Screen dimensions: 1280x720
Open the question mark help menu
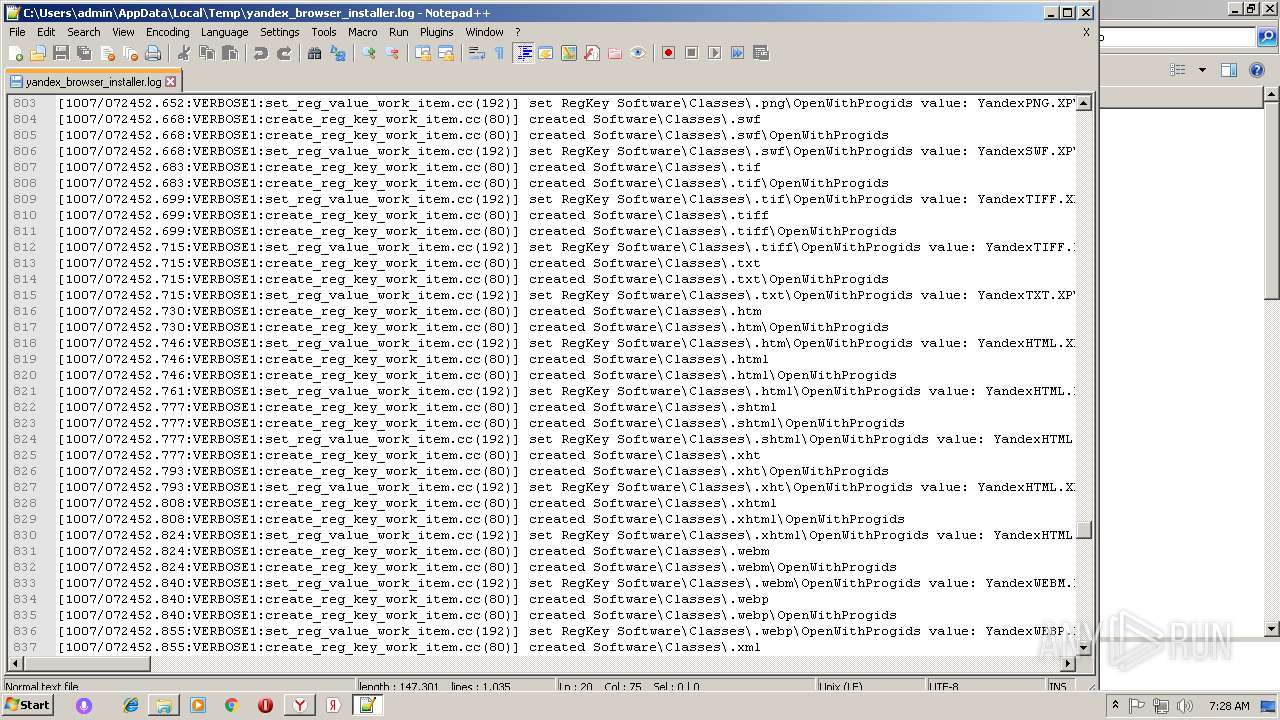[x=517, y=32]
